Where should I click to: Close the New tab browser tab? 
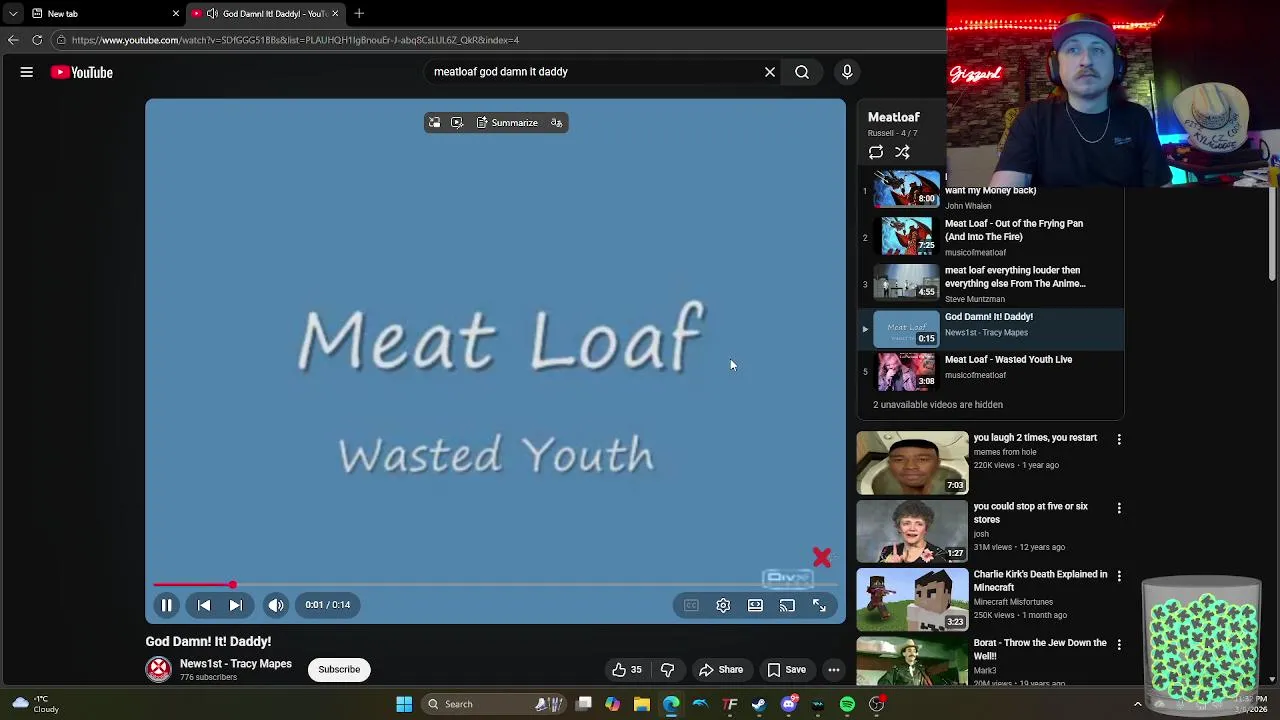pyautogui.click(x=176, y=14)
